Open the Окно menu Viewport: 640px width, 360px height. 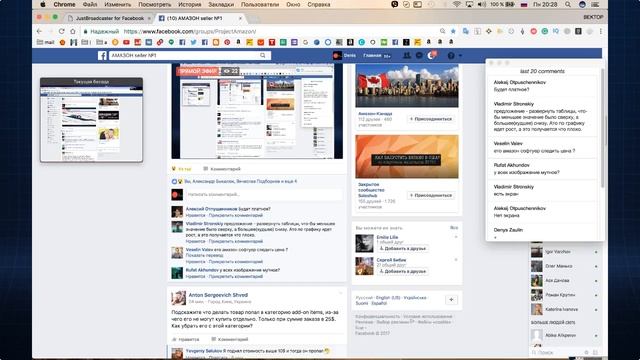[293, 4]
